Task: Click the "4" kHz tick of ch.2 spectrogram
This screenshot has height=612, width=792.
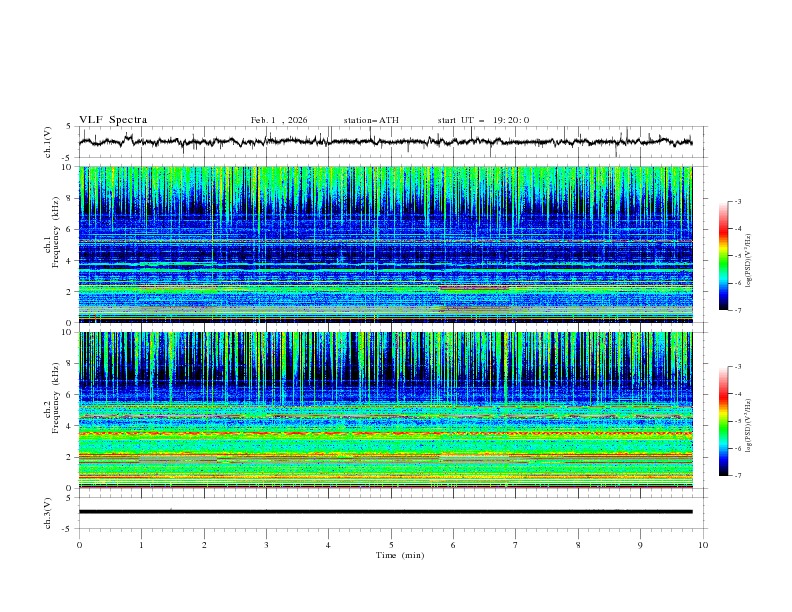Action: 70,426
